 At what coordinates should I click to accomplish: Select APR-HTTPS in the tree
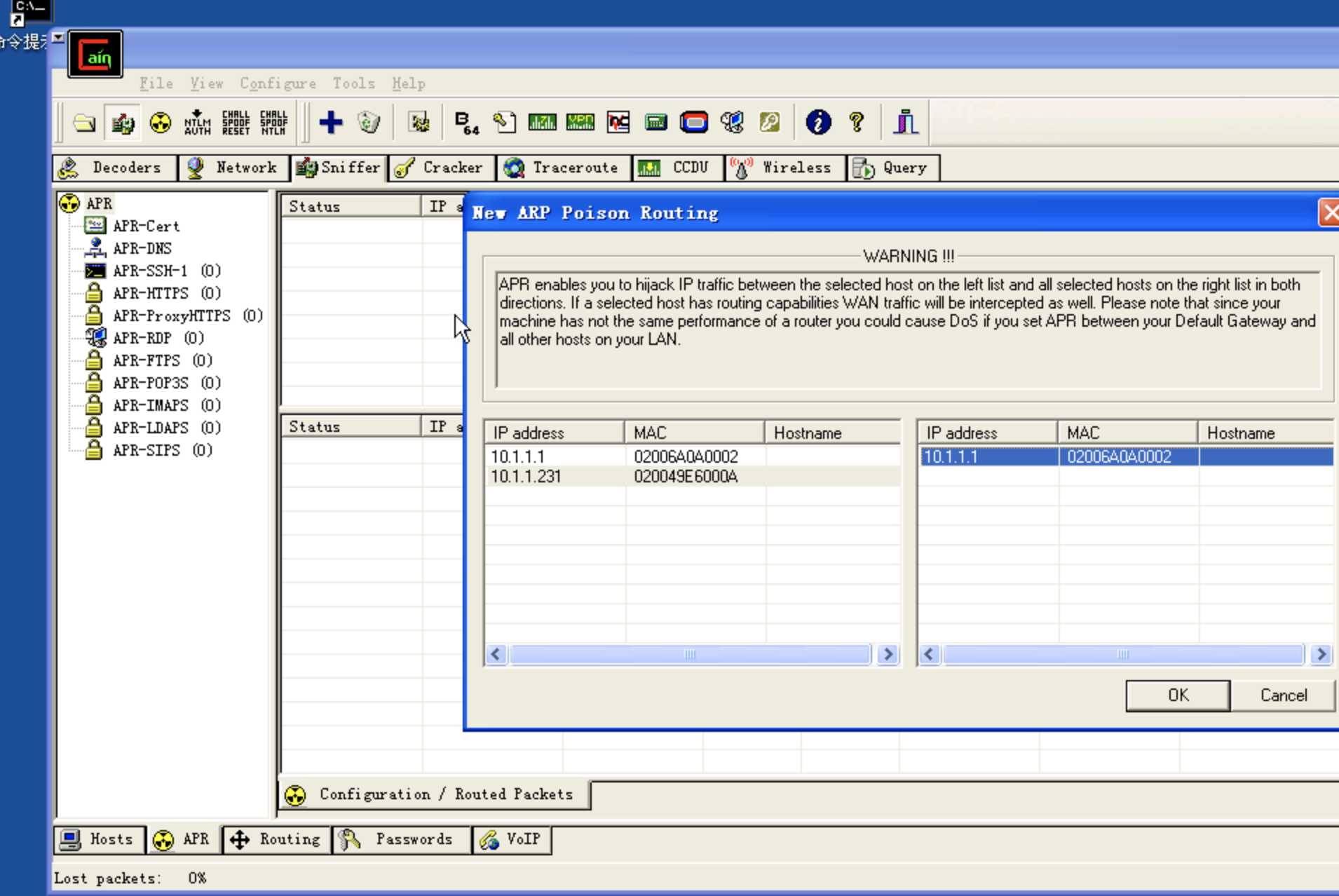[166, 293]
